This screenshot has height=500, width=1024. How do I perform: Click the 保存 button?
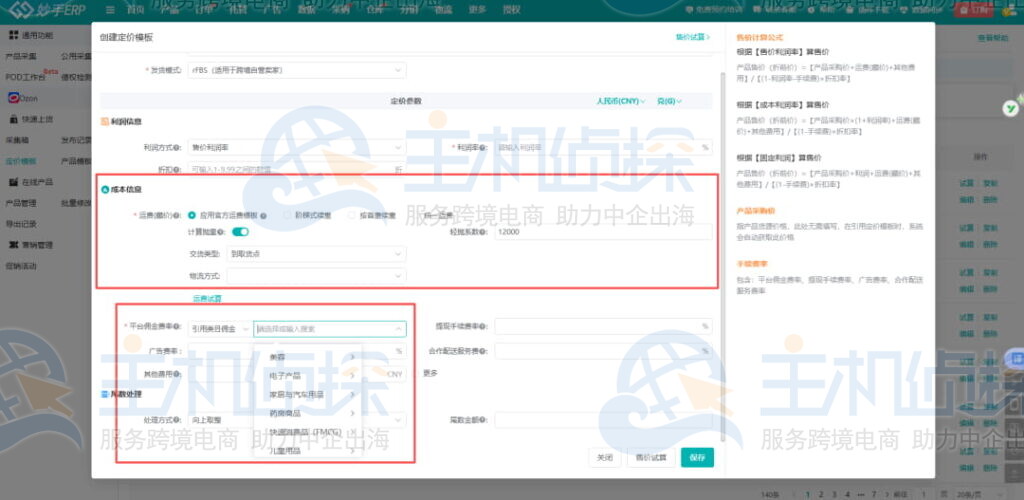pyautogui.click(x=697, y=458)
